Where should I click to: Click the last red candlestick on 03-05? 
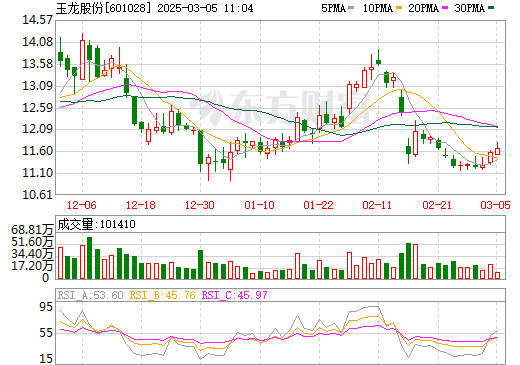click(497, 149)
